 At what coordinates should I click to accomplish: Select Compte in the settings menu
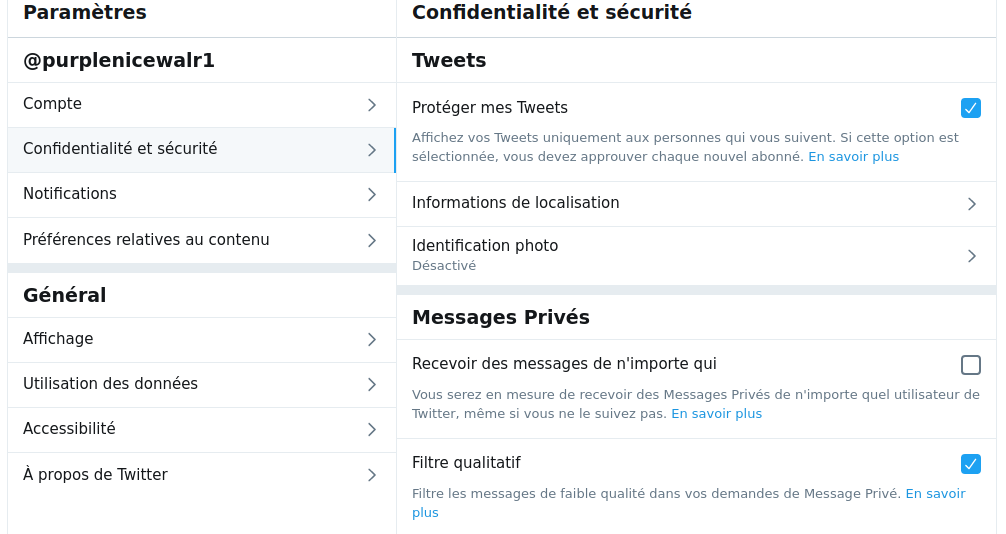pyautogui.click(x=201, y=105)
